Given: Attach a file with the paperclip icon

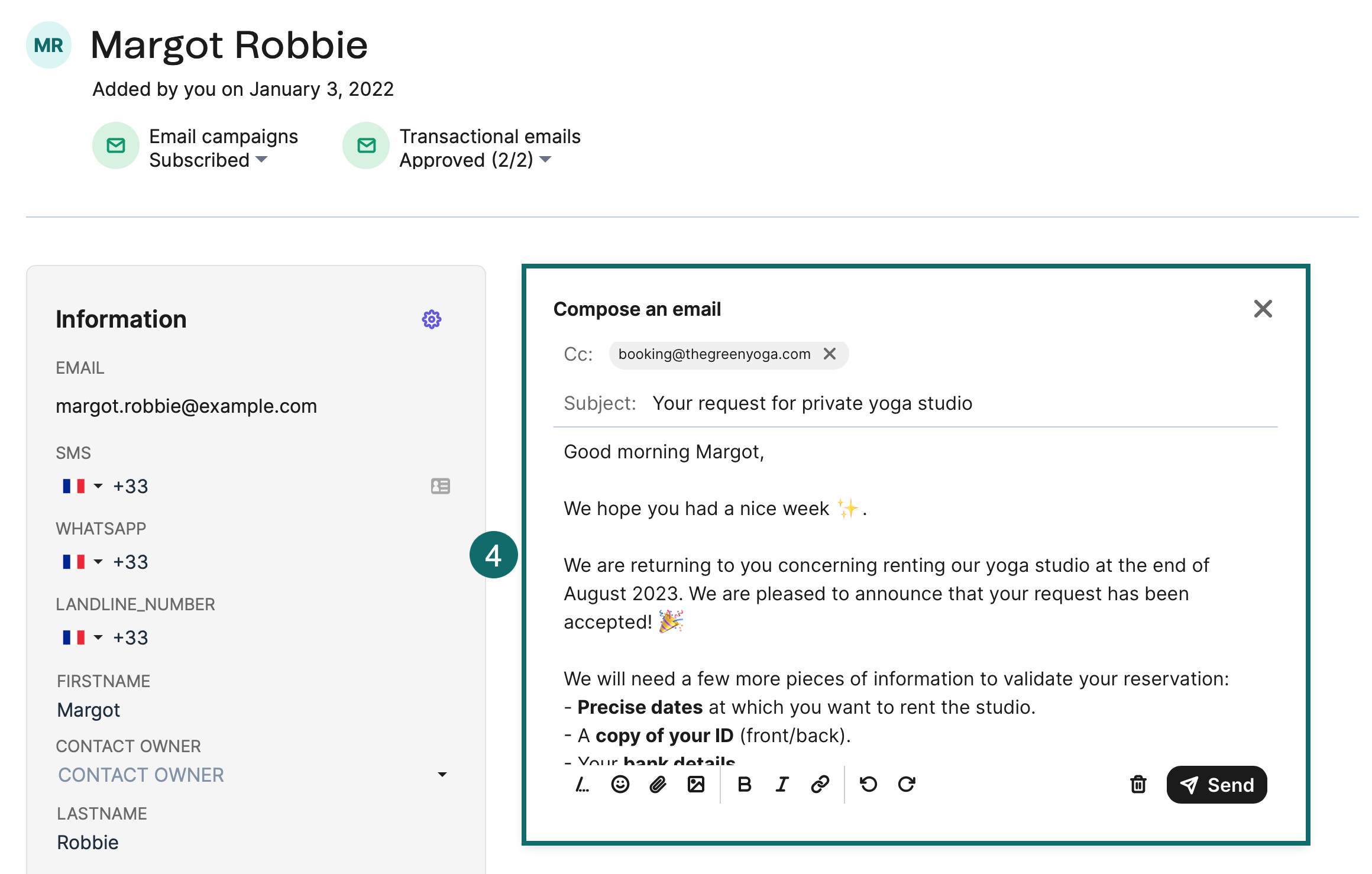Looking at the screenshot, I should pyautogui.click(x=657, y=785).
